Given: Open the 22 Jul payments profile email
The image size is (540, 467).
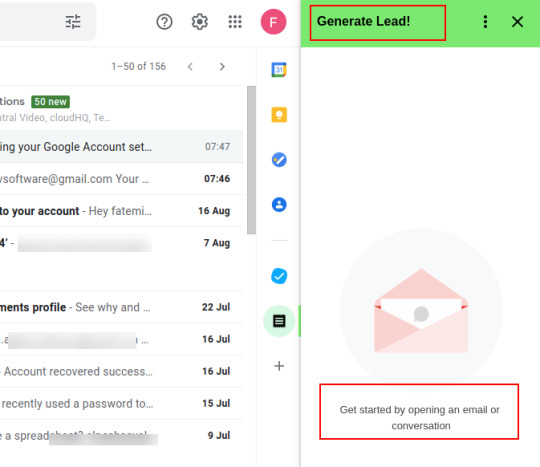Looking at the screenshot, I should click(x=121, y=307).
